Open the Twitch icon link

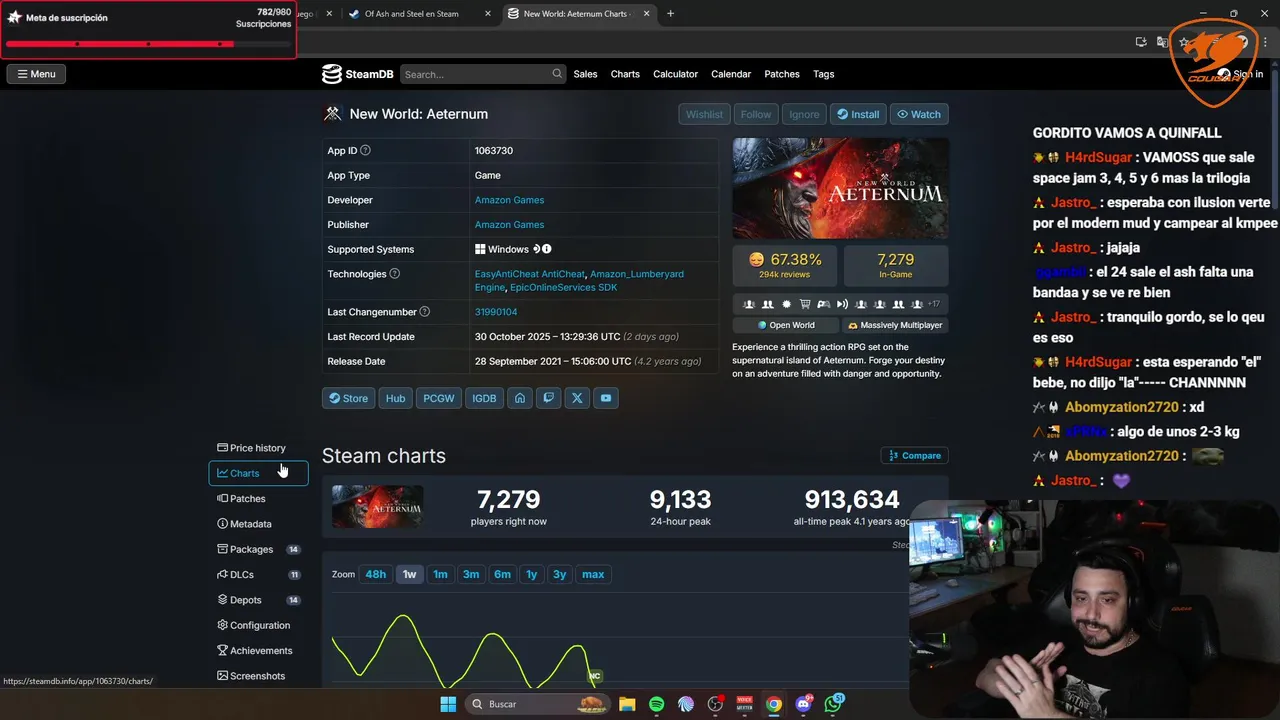[548, 398]
